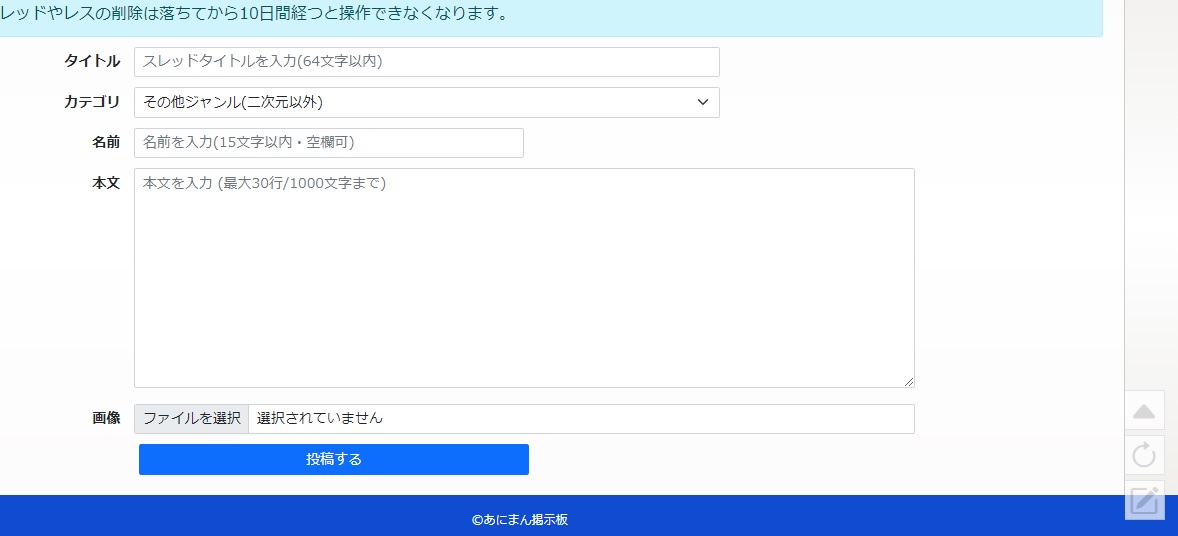The width and height of the screenshot is (1178, 536).
Task: Click the カテゴリ field label
Action: click(x=92, y=102)
